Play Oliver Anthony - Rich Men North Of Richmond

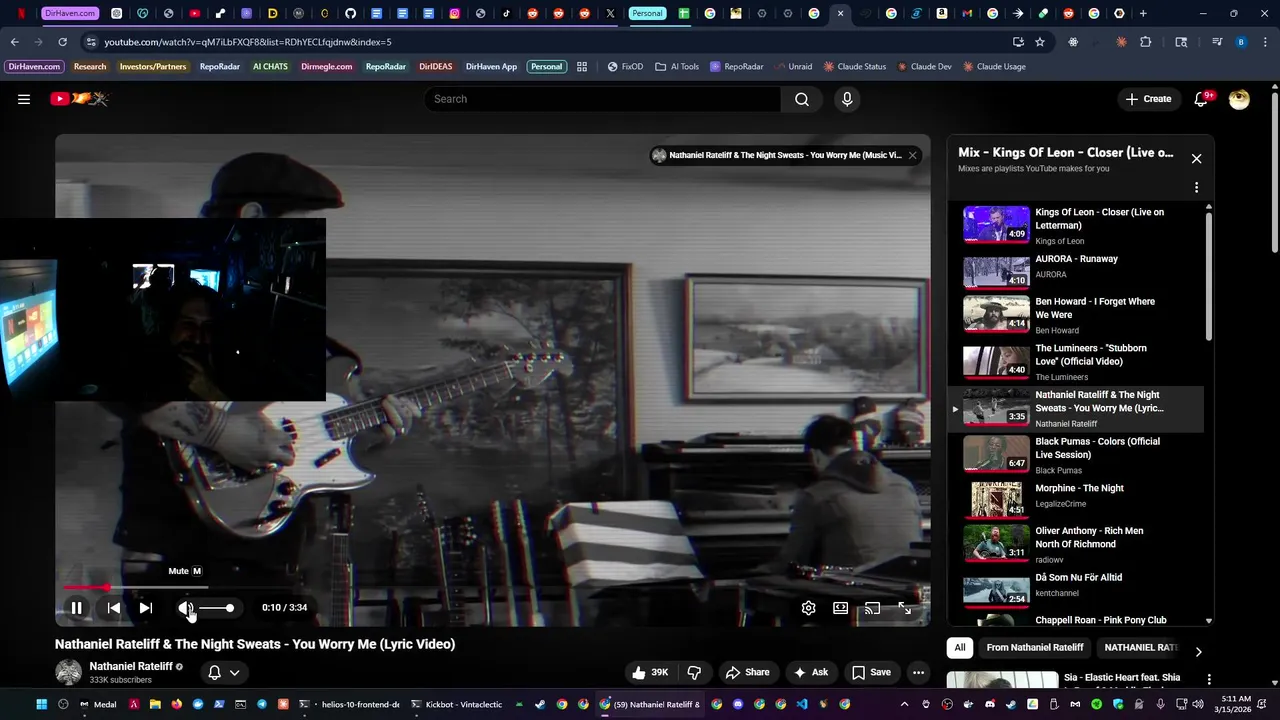click(1076, 544)
